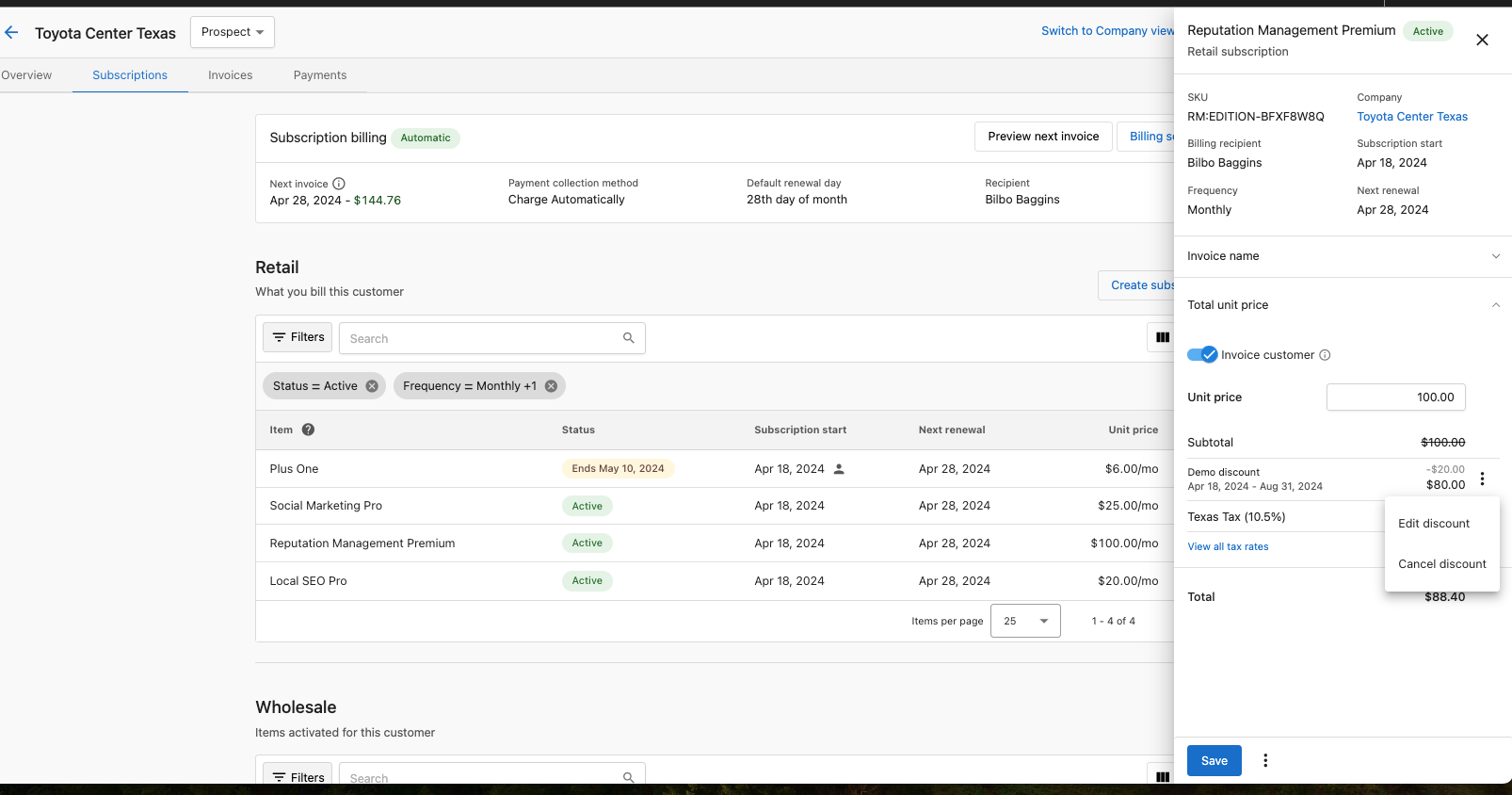This screenshot has height=795, width=1512.
Task: Click the Invoice customer info icon
Action: 1325,355
